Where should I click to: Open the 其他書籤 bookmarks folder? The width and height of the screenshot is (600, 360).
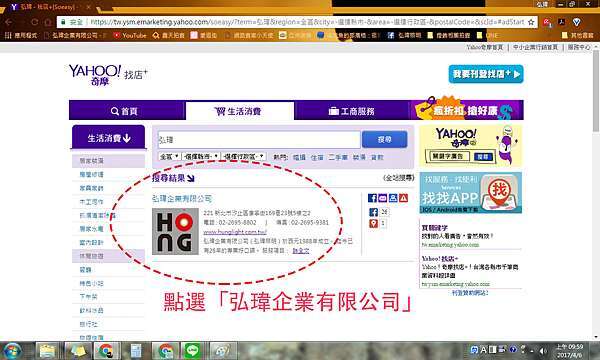577,36
